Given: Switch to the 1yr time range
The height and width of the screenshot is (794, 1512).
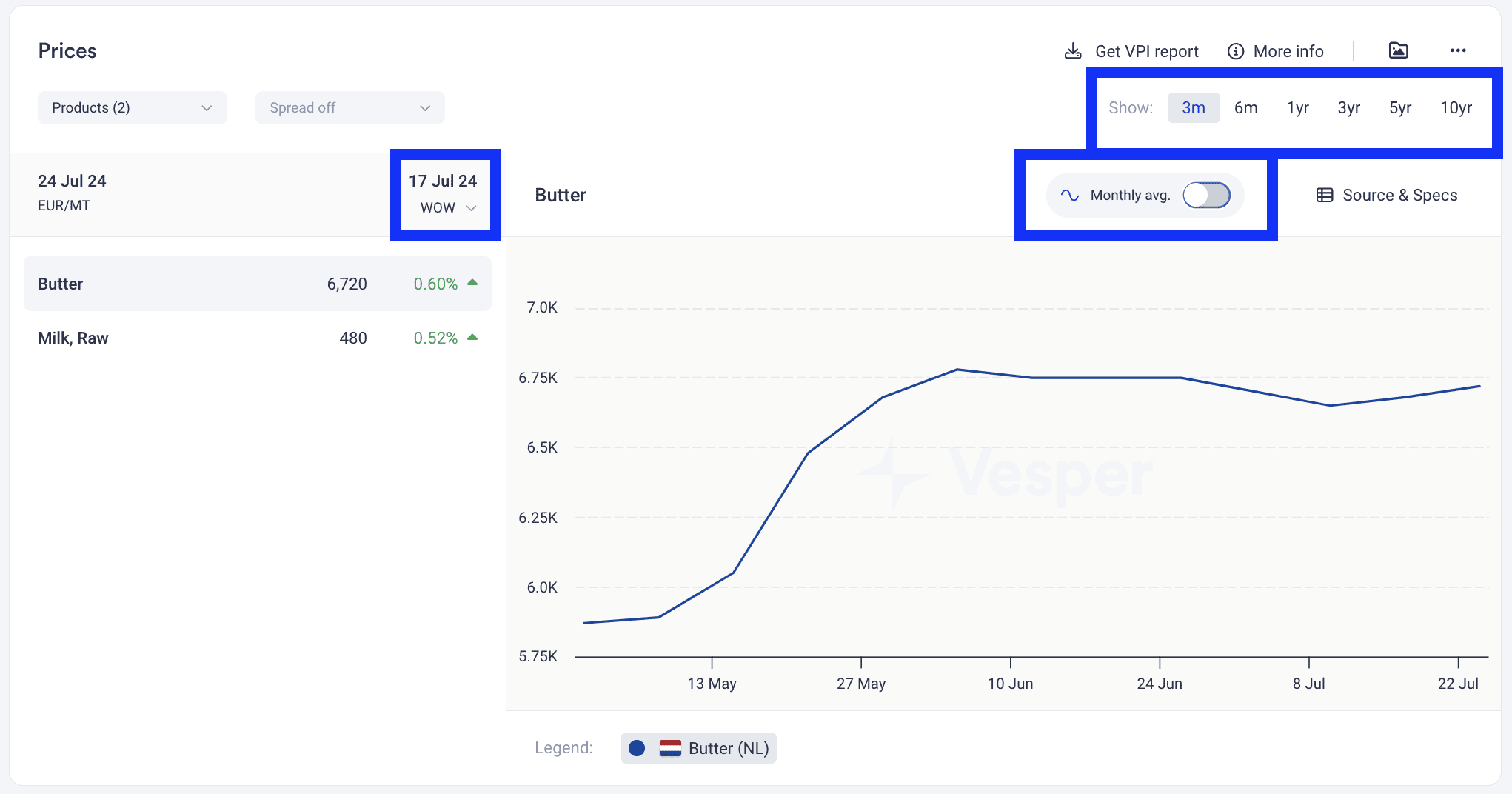Looking at the screenshot, I should click(1297, 108).
